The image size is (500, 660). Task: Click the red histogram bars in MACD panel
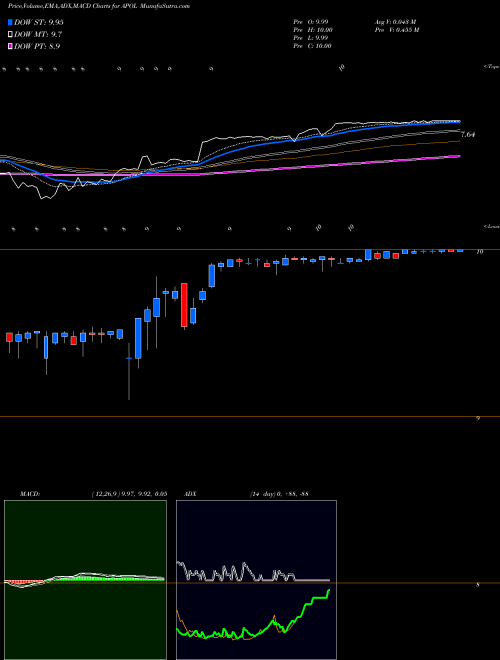click(25, 582)
